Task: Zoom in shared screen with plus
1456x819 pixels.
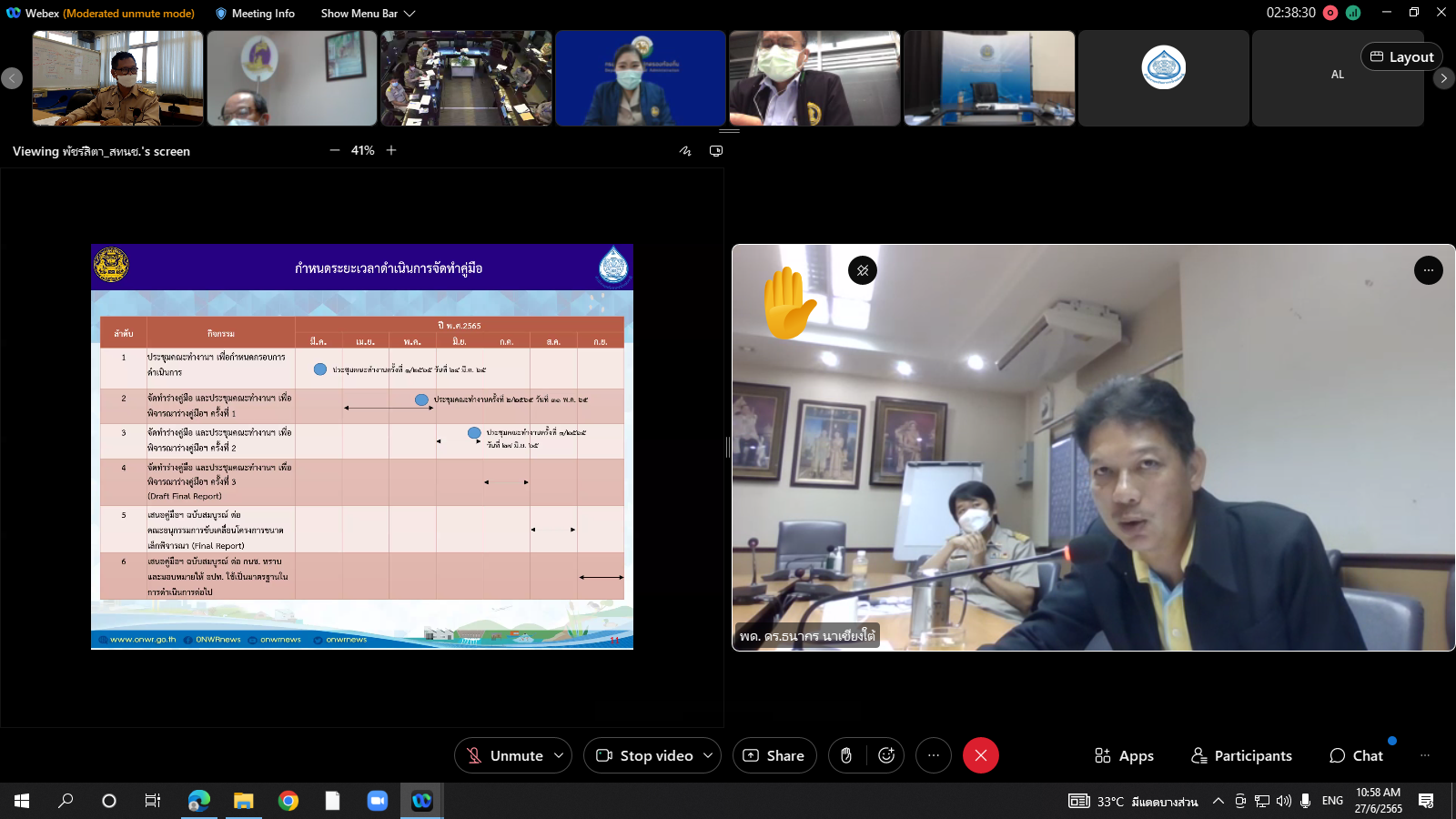Action: pyautogui.click(x=391, y=150)
